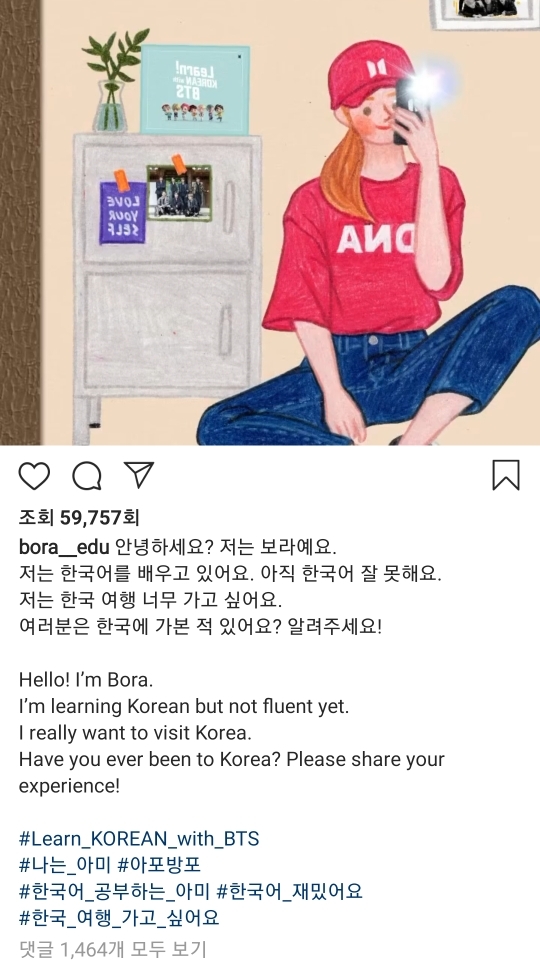Open hashtag #한국어_재밌어요
Viewport: 540px width, 971px height.
(290, 892)
